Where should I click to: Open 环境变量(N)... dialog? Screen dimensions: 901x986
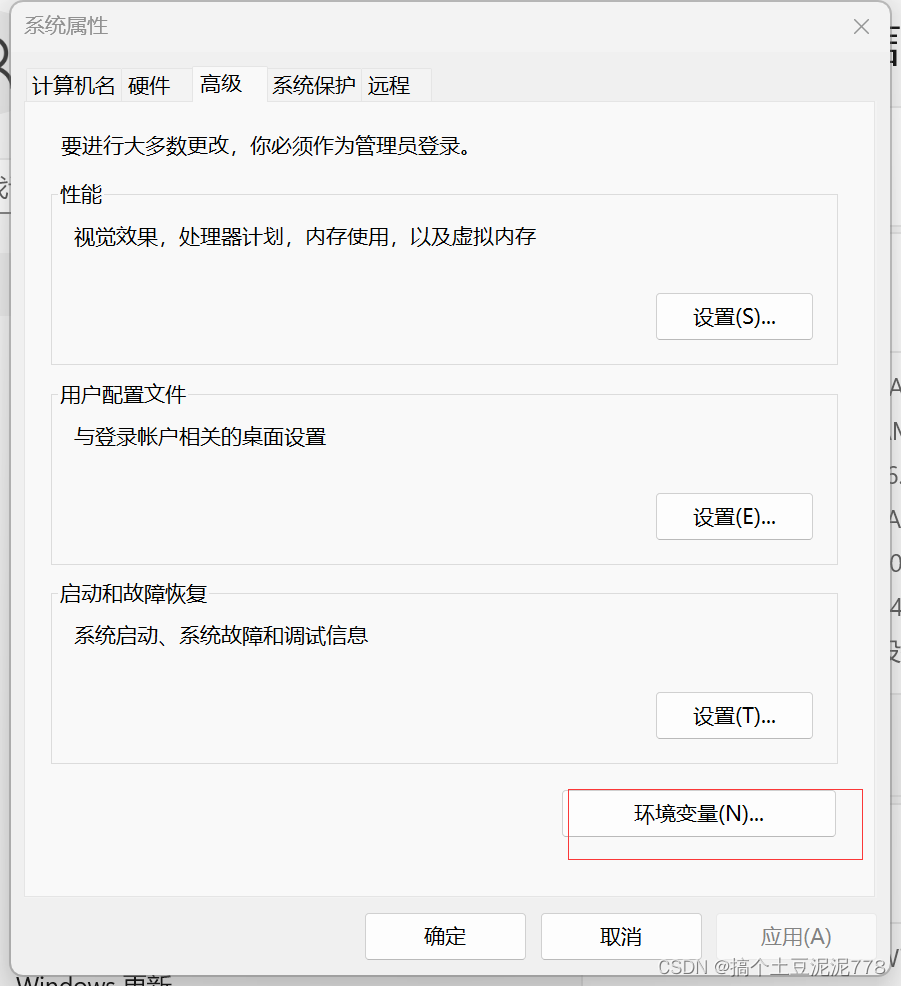point(699,814)
